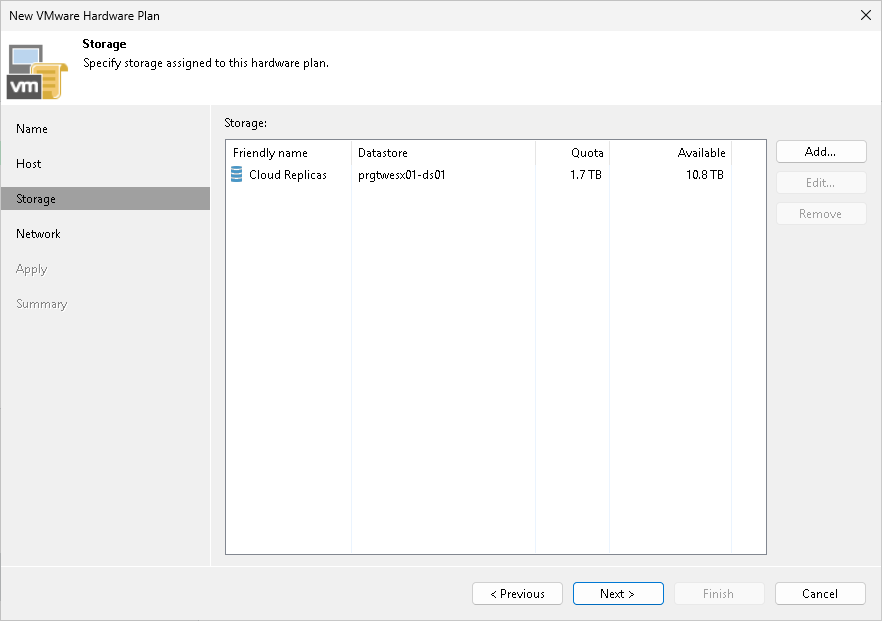Select the Name step in the sidebar

point(32,128)
